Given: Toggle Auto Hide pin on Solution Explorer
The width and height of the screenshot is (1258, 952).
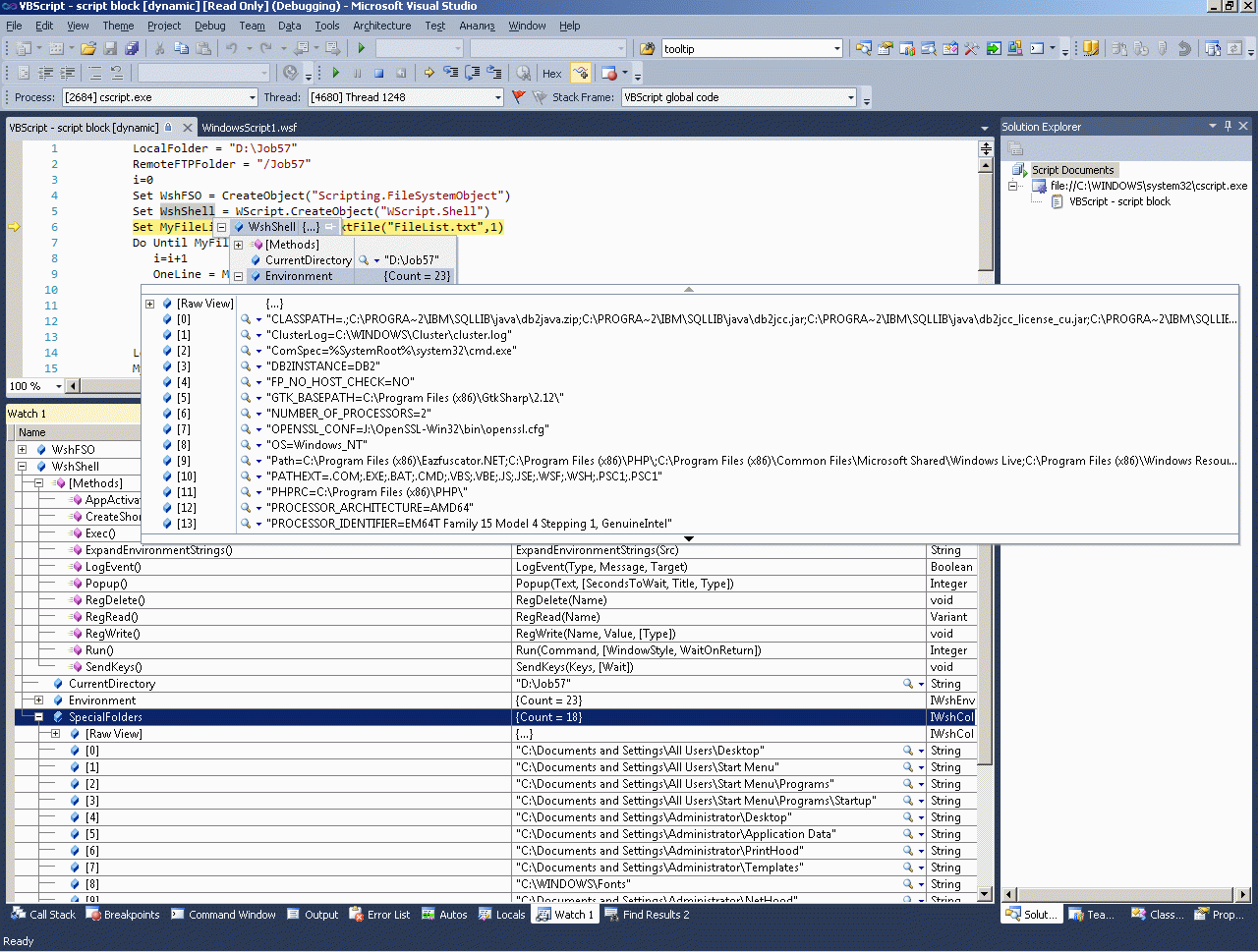Looking at the screenshot, I should click(x=1228, y=126).
